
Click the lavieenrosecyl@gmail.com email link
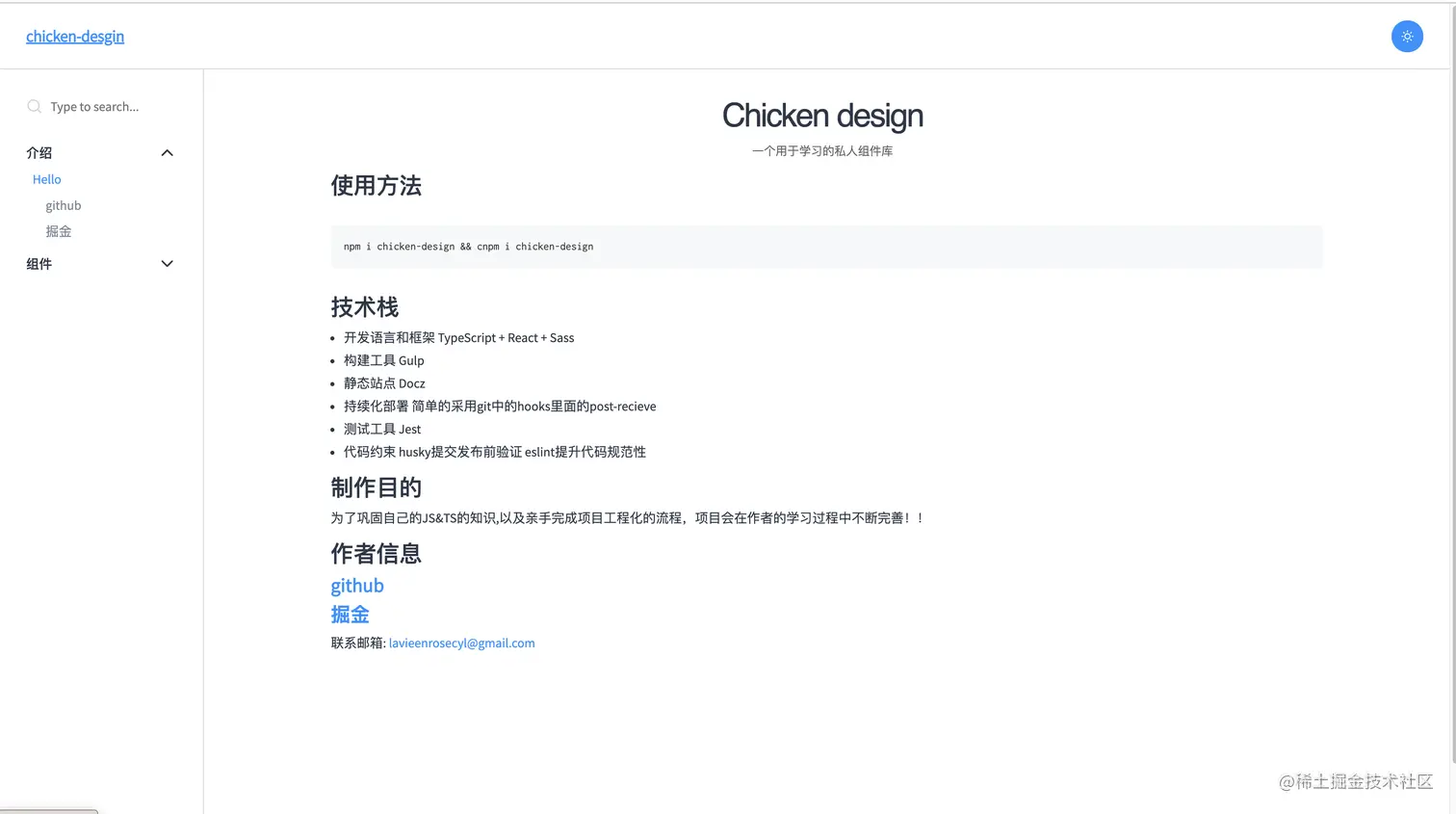[x=461, y=643]
